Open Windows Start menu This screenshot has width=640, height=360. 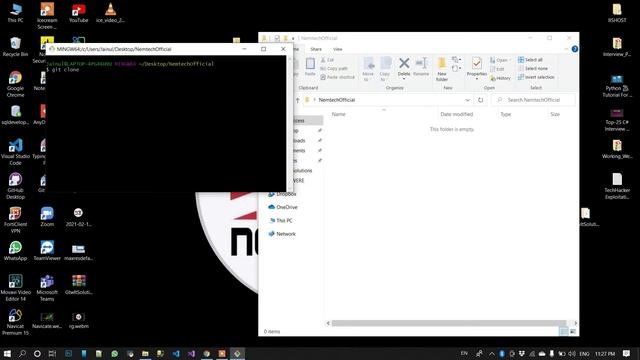7,353
